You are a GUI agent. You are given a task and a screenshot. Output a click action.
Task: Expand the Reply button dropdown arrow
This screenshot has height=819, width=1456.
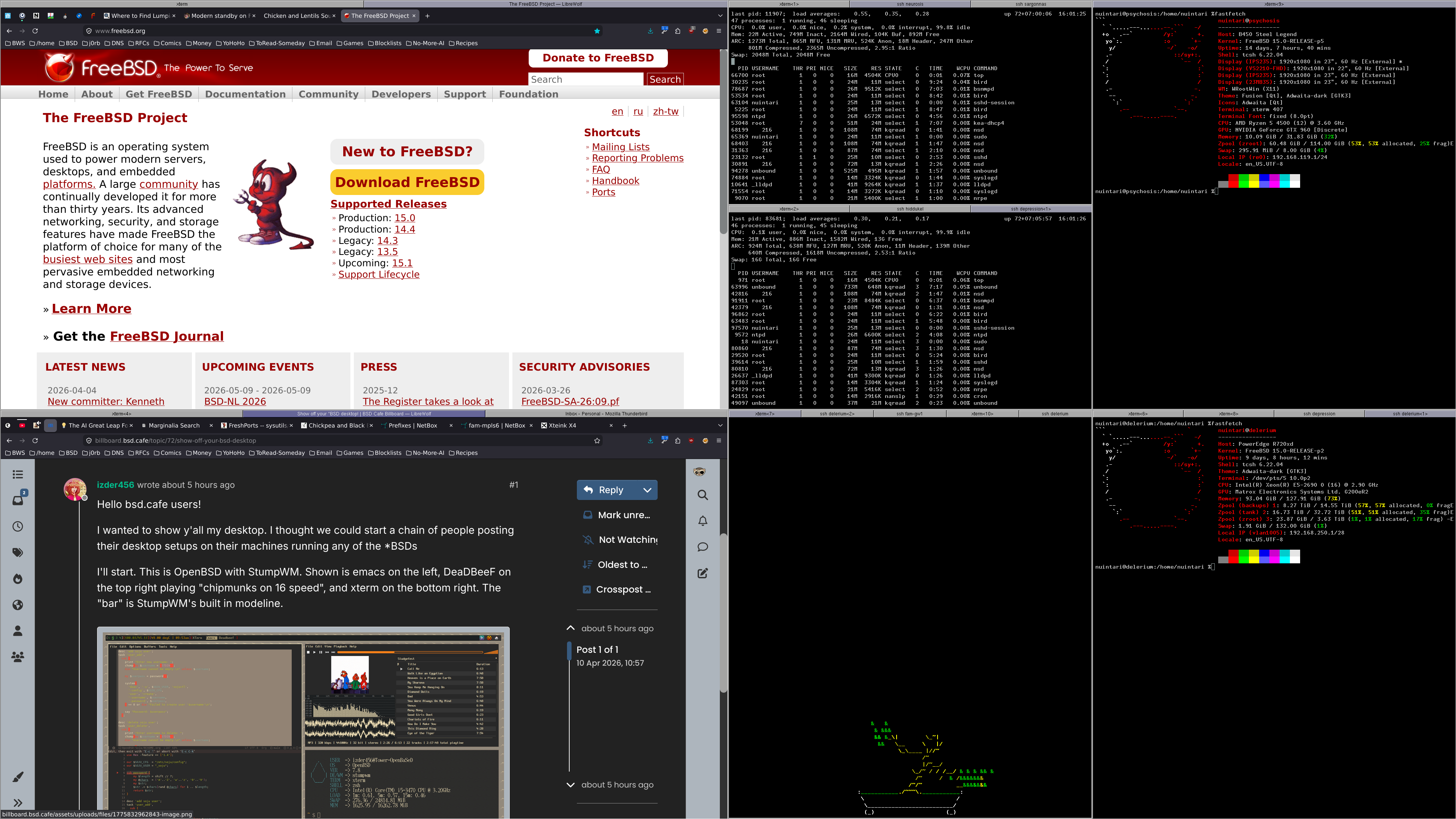[x=647, y=490]
